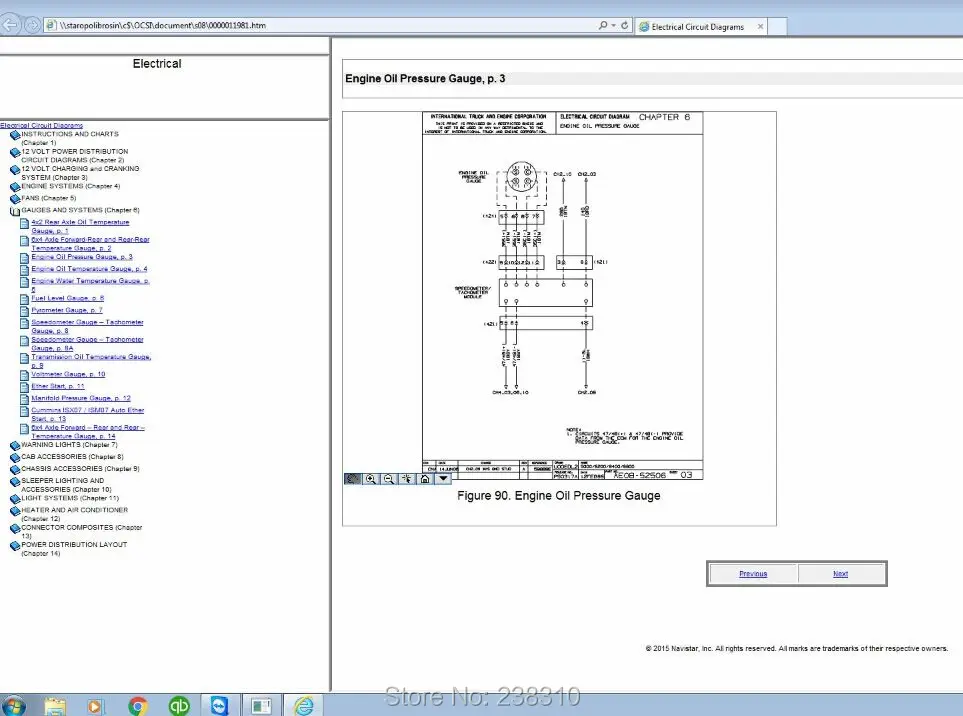This screenshot has width=963, height=716.
Task: Select the pan hand tool in diagram toolbar
Action: pos(353,479)
